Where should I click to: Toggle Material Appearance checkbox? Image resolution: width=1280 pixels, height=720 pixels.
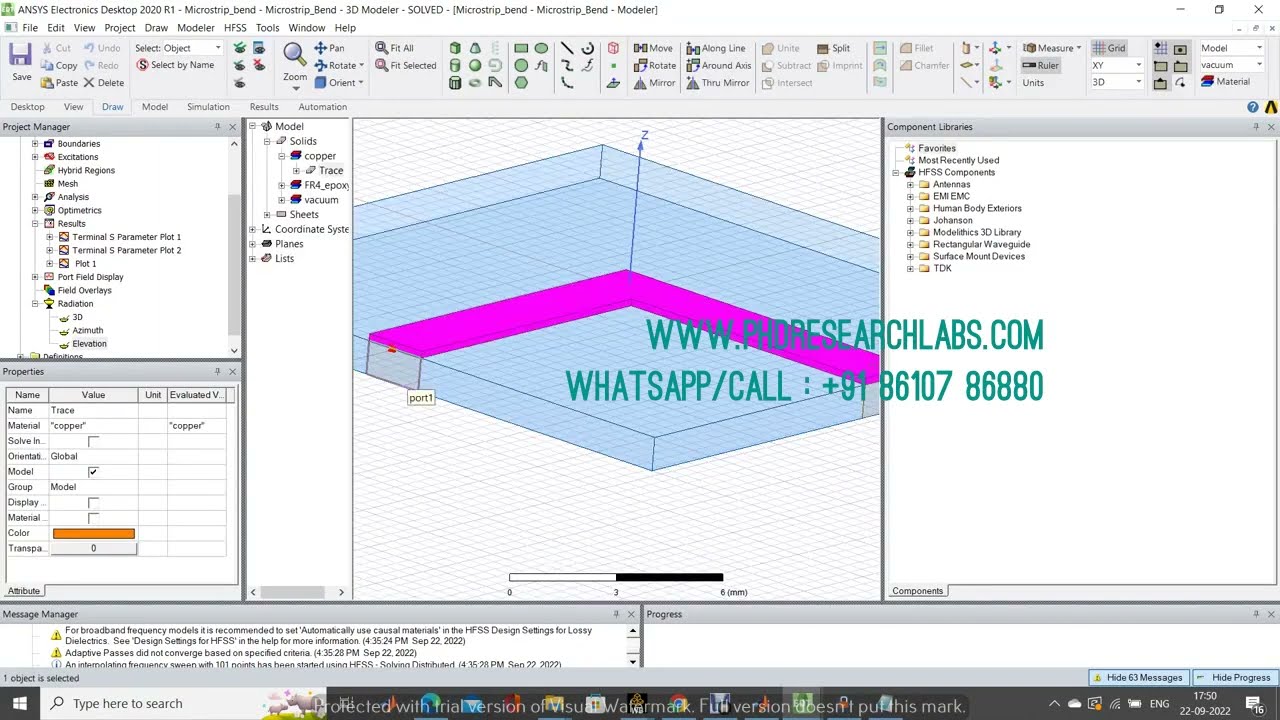[x=93, y=517]
